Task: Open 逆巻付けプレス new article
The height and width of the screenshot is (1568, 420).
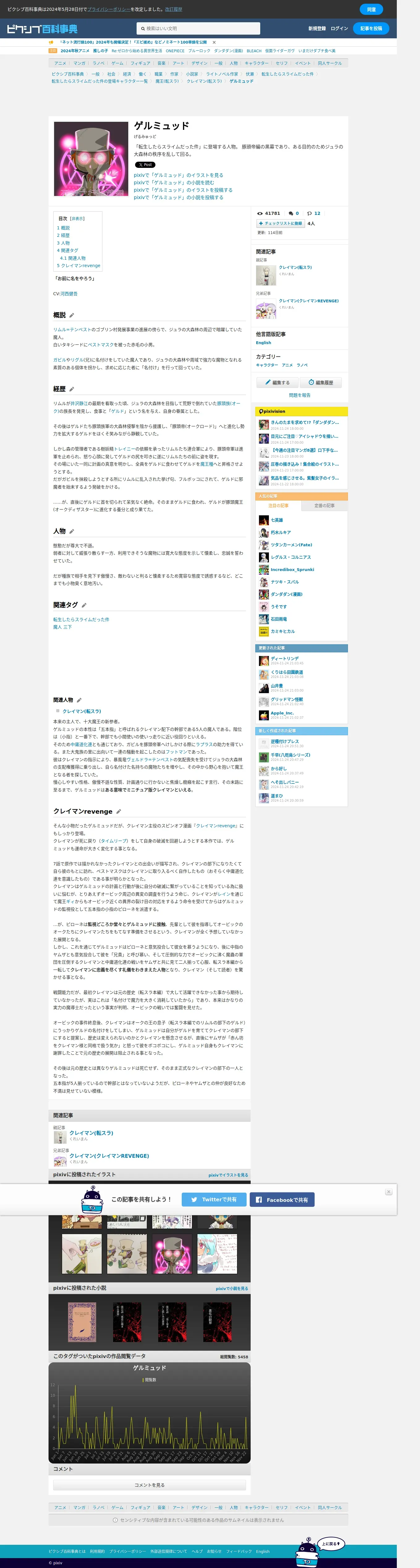Action: click(284, 742)
